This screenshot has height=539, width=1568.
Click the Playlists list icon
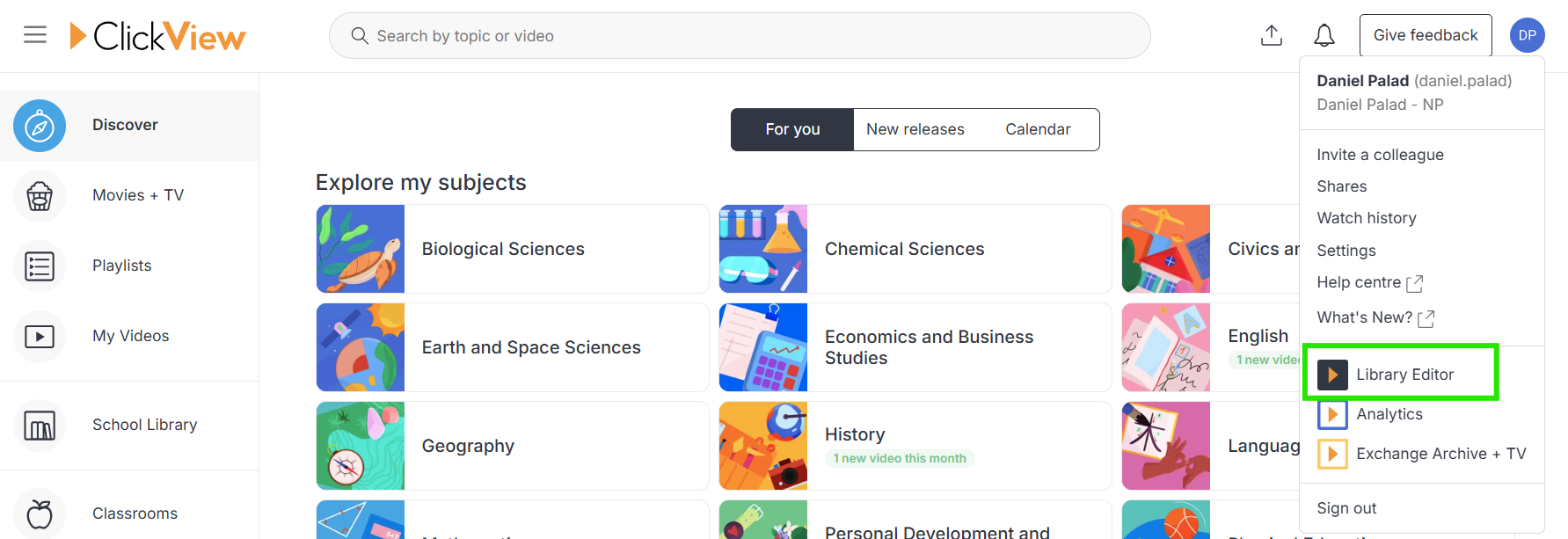click(40, 266)
